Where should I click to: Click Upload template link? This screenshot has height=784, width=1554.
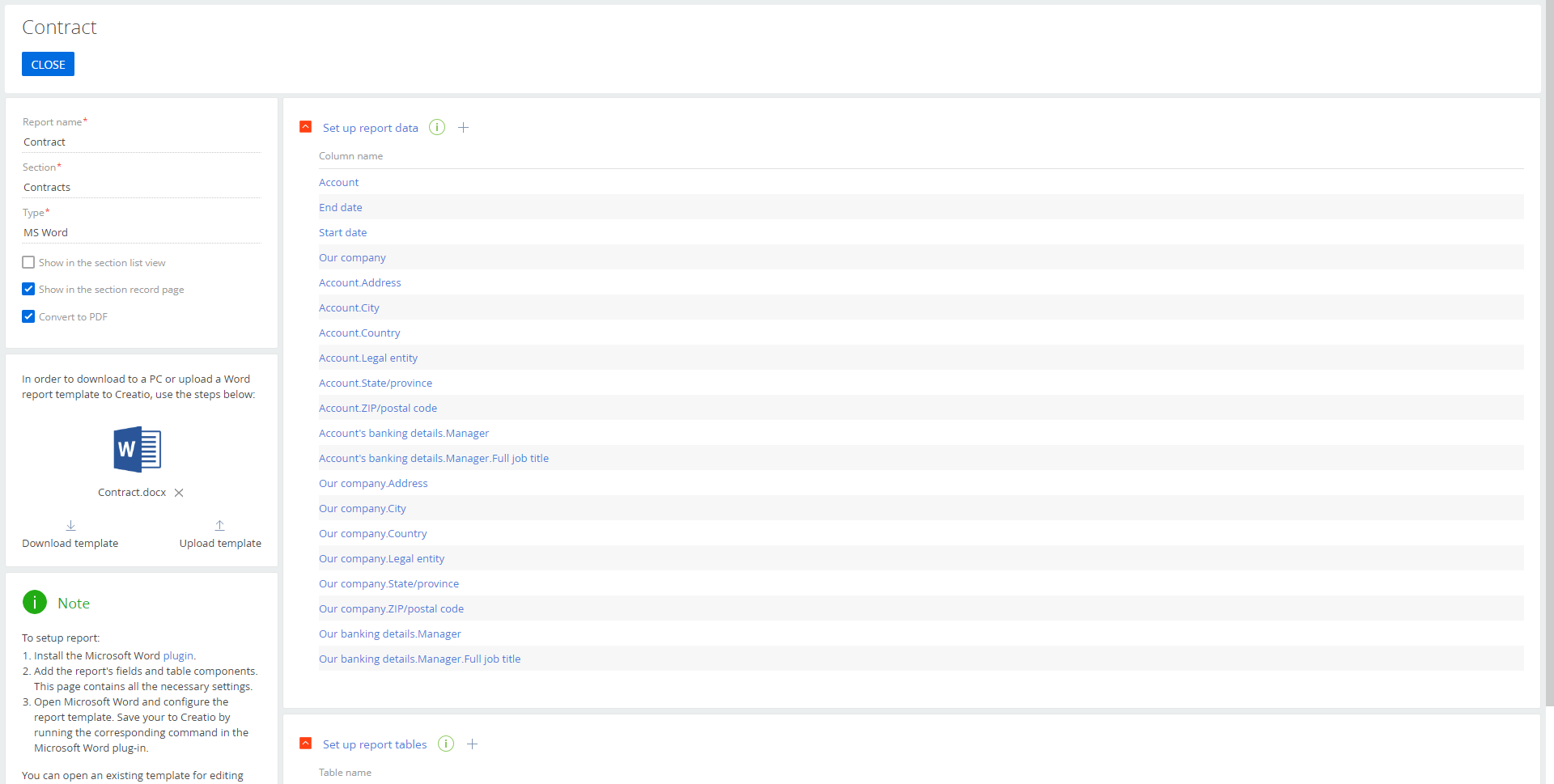(220, 544)
